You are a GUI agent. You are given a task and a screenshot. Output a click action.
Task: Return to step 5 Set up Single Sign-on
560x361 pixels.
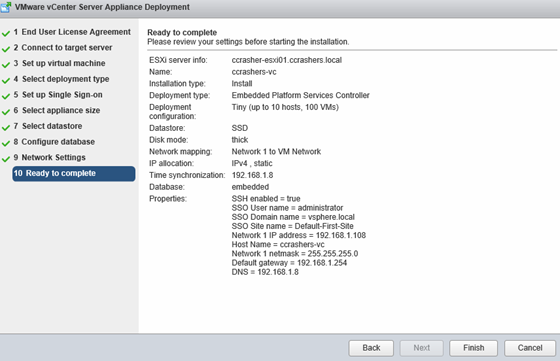[58, 95]
